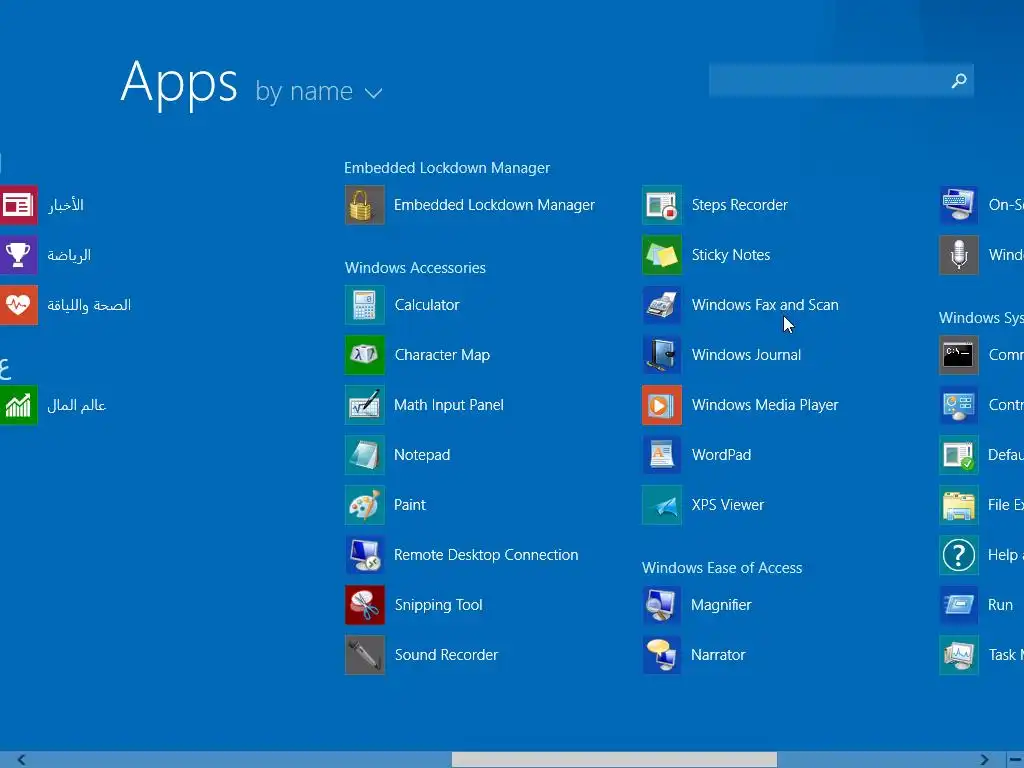
Task: Open the Arabic Sports trophy tile
Action: (18, 255)
